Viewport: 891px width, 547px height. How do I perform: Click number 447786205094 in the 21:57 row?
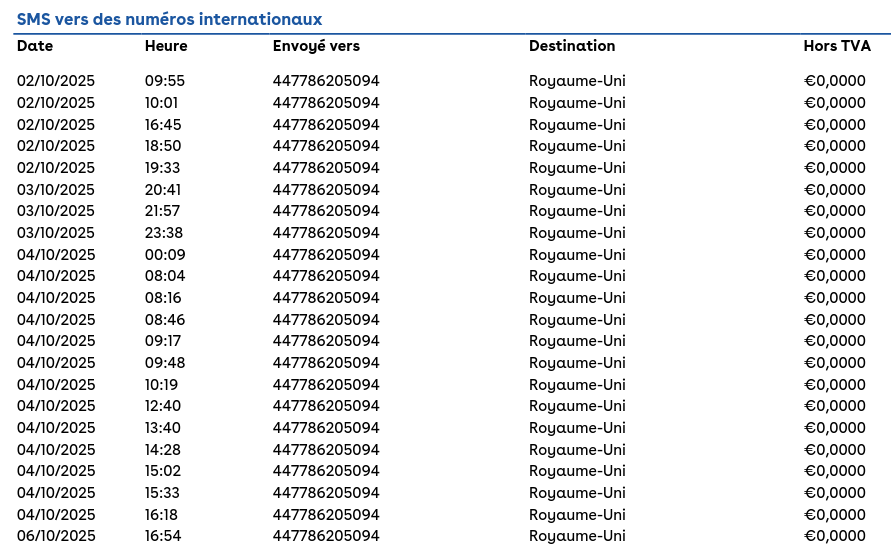click(x=326, y=211)
